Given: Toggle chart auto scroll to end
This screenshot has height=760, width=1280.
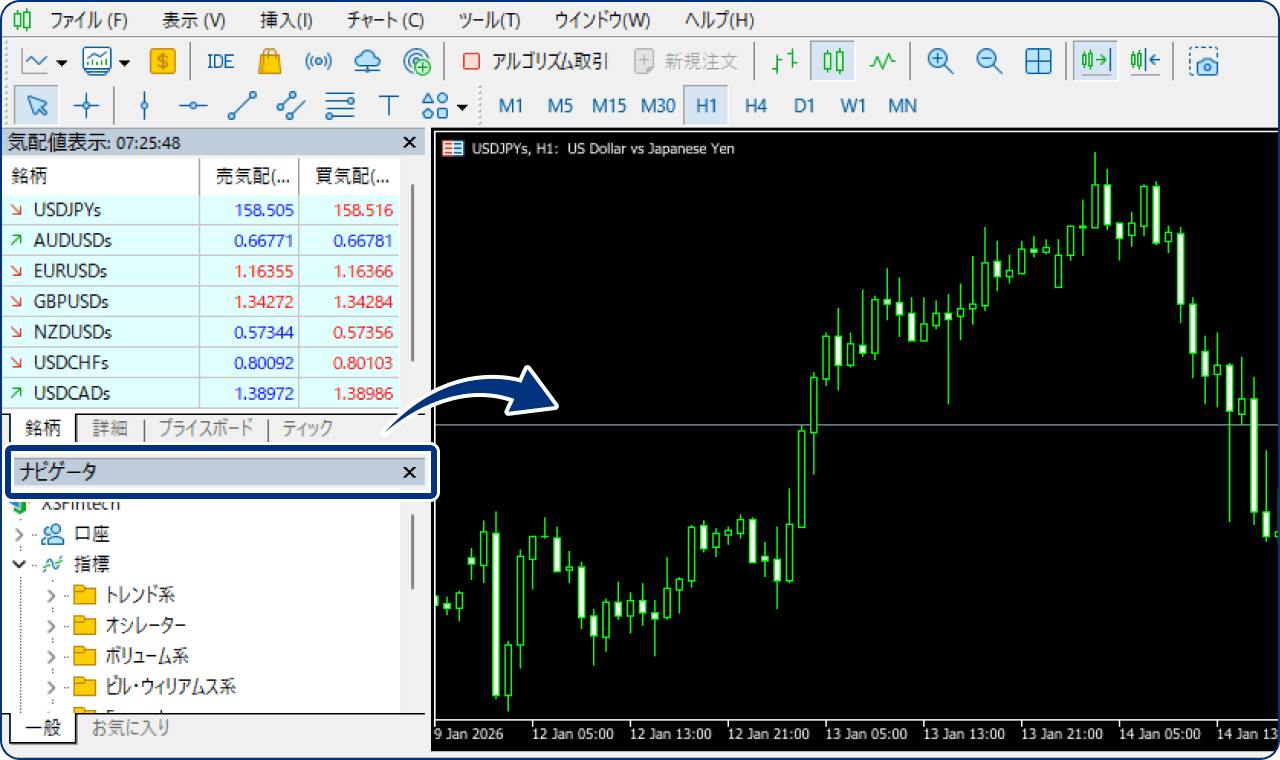Looking at the screenshot, I should point(1095,61).
